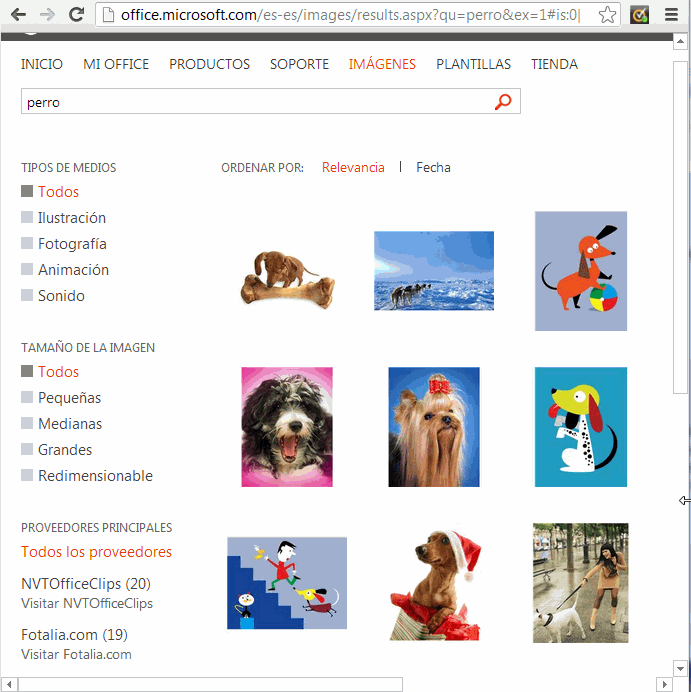
Task: Filter by Pequeñas image size
Action: coord(69,398)
